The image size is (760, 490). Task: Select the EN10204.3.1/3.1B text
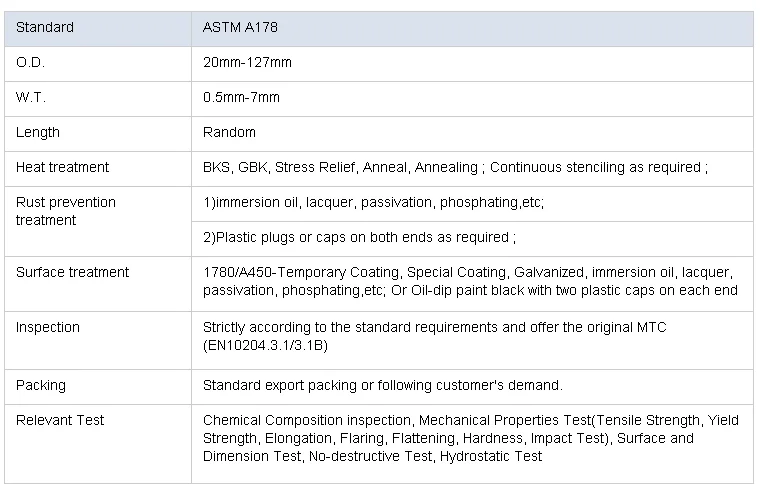[x=265, y=345]
